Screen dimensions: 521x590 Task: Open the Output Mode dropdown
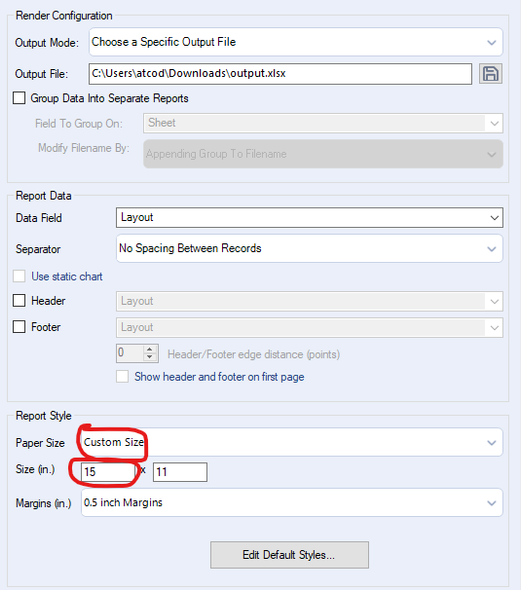click(296, 42)
